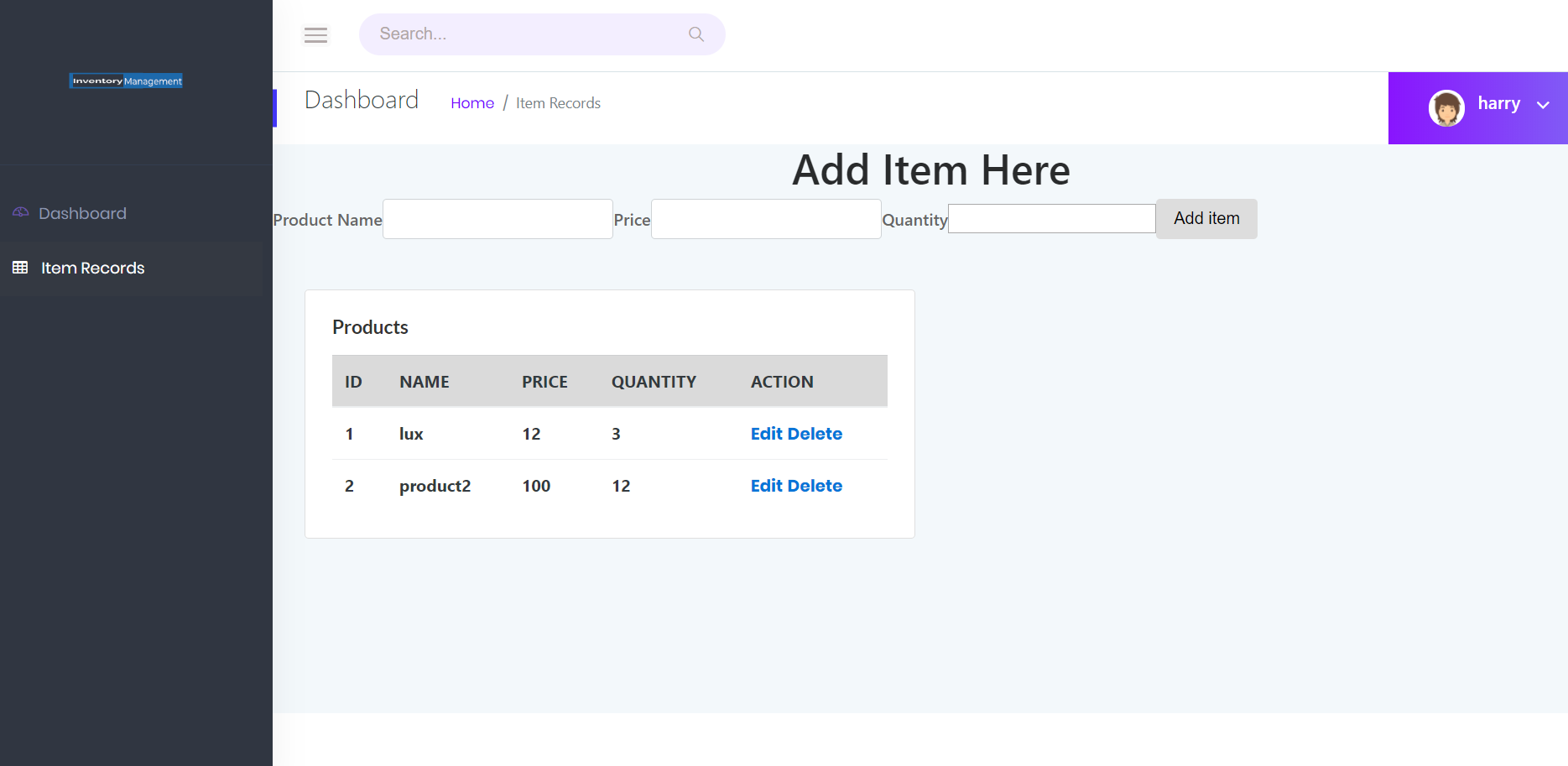Select Item Records in the sidebar
This screenshot has width=1568, height=766.
[x=92, y=268]
